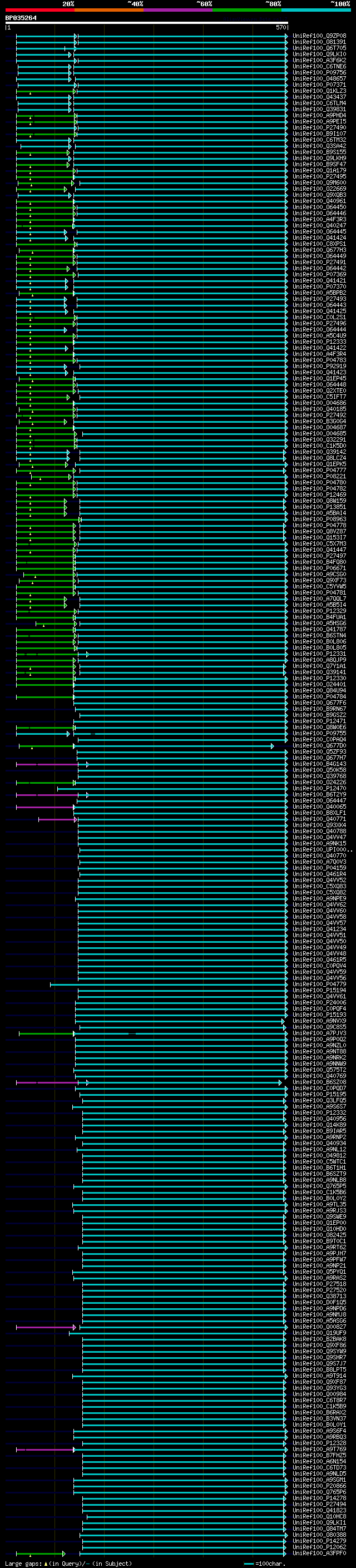Select hit UniRef100_B8XLF1
The height and width of the screenshot is (1568, 356).
point(319,813)
